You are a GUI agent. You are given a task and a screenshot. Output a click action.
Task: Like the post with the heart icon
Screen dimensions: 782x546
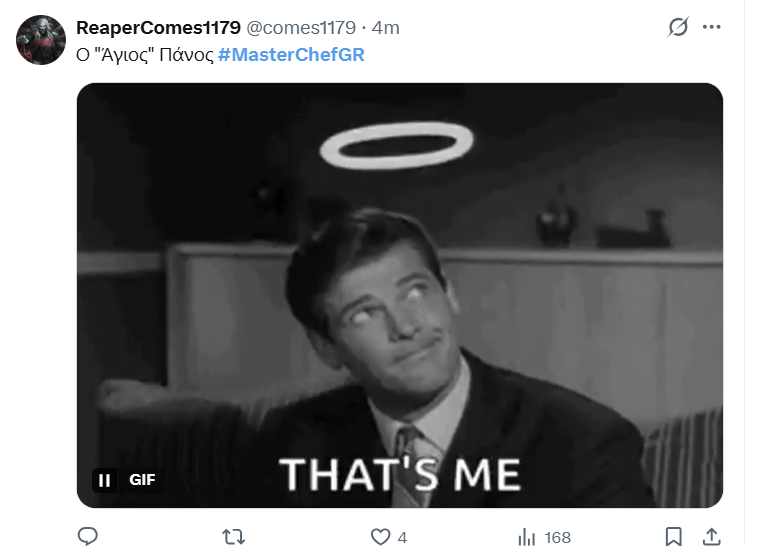[380, 537]
